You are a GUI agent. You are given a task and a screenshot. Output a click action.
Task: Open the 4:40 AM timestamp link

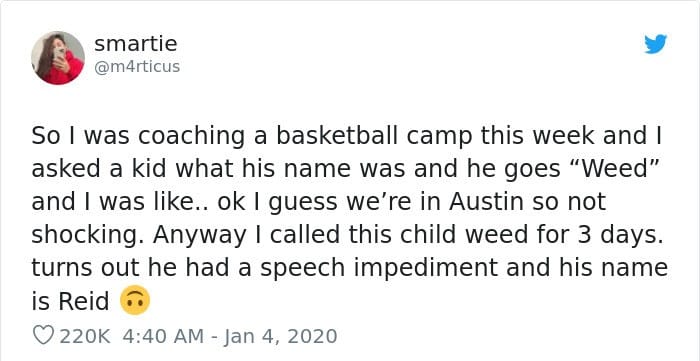(x=162, y=336)
